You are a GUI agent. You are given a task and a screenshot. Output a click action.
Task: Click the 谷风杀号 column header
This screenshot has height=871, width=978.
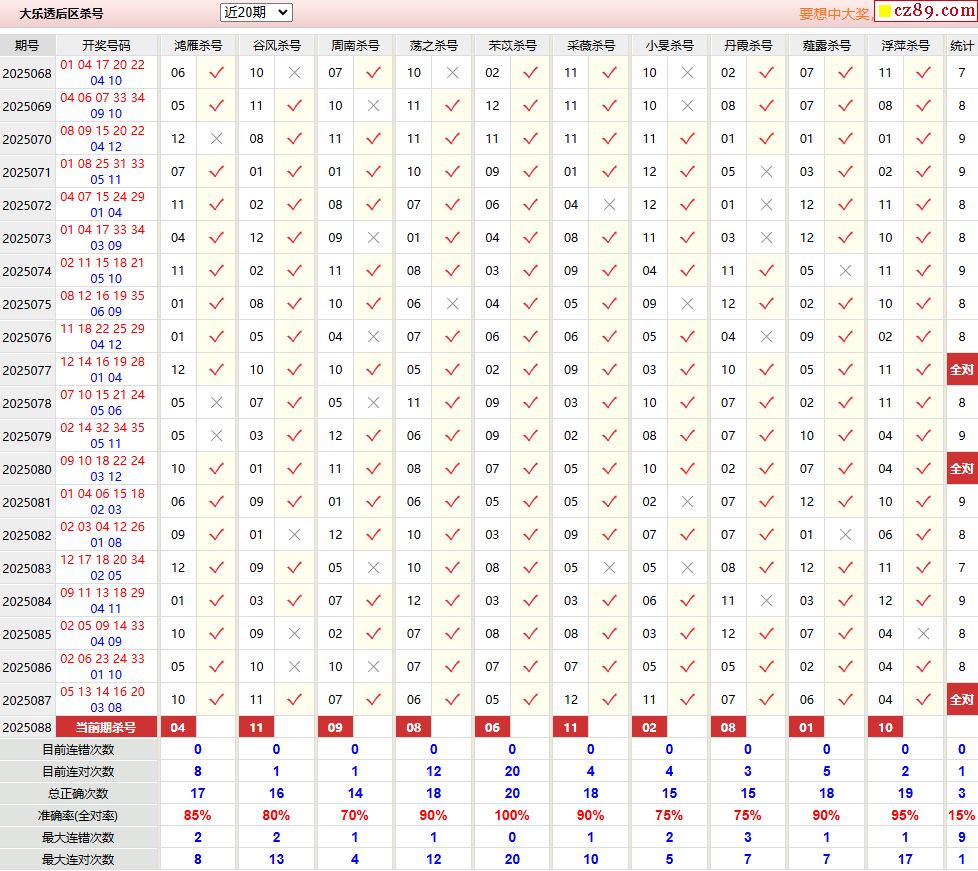pos(276,46)
